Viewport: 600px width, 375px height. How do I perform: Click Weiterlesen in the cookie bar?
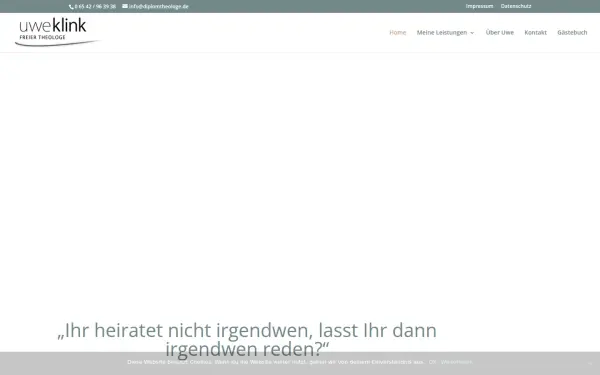[457, 362]
